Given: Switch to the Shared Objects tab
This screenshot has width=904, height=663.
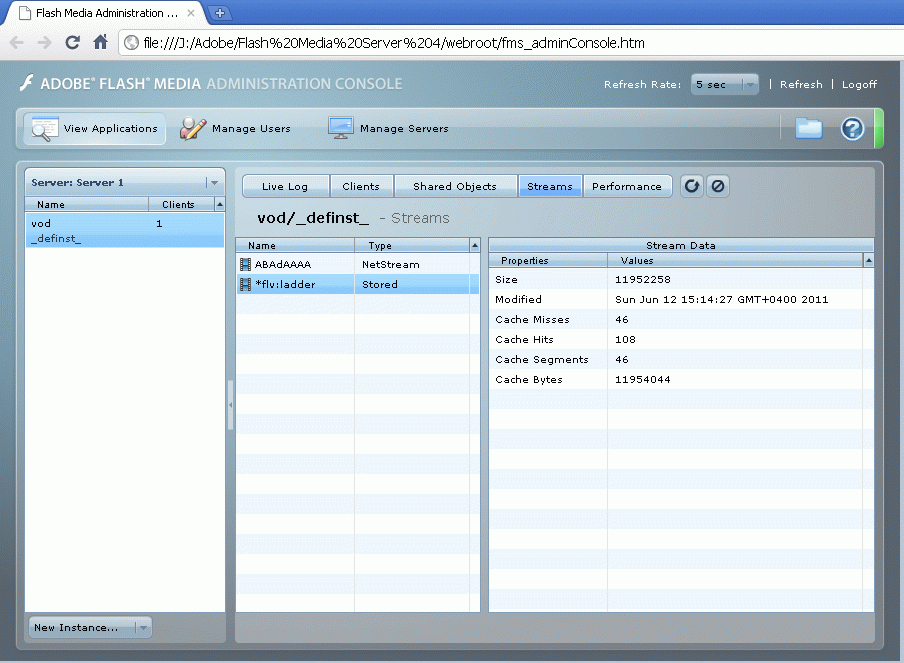Looking at the screenshot, I should click(x=455, y=186).
